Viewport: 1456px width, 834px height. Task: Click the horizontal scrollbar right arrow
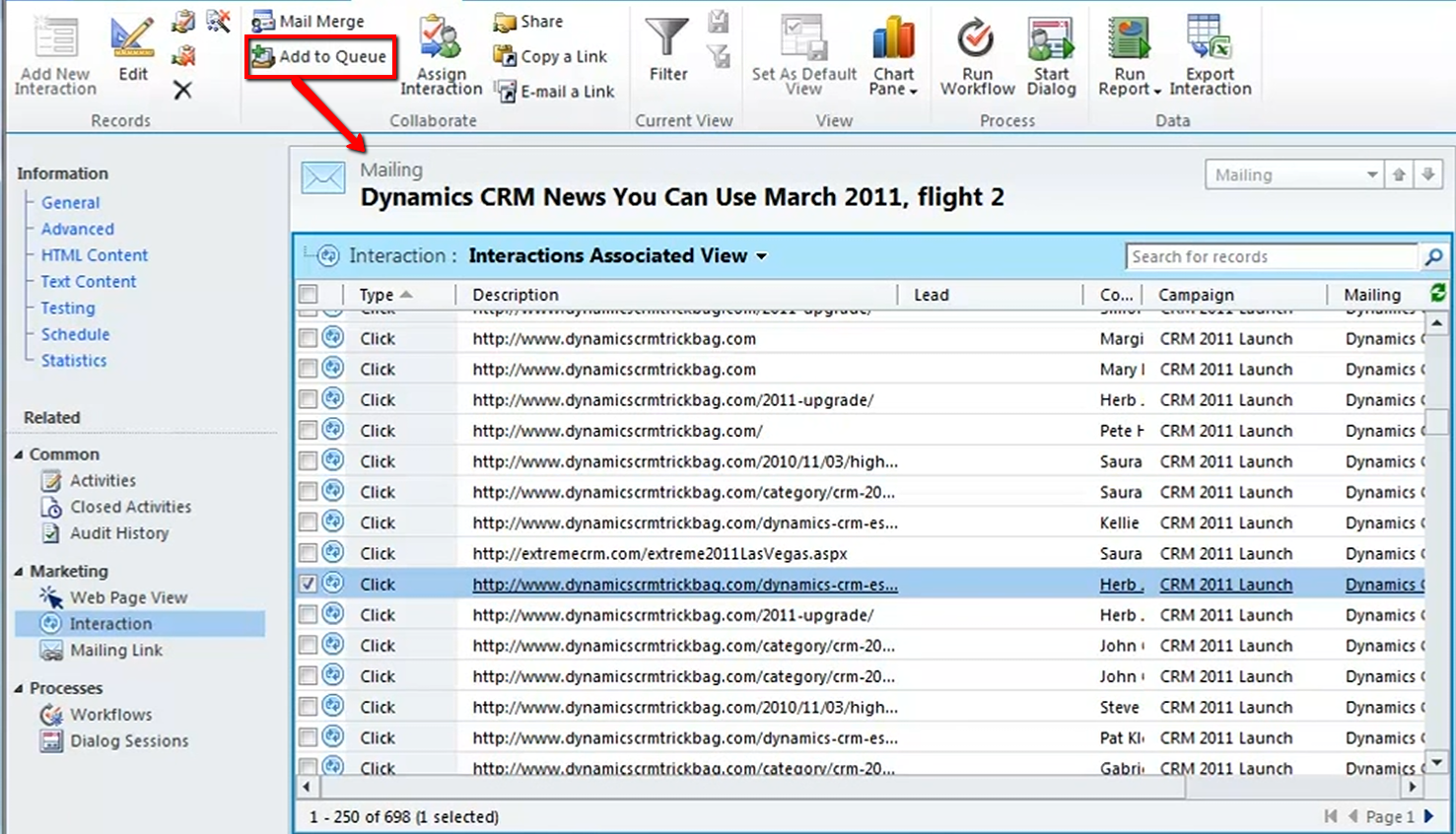click(x=1413, y=787)
